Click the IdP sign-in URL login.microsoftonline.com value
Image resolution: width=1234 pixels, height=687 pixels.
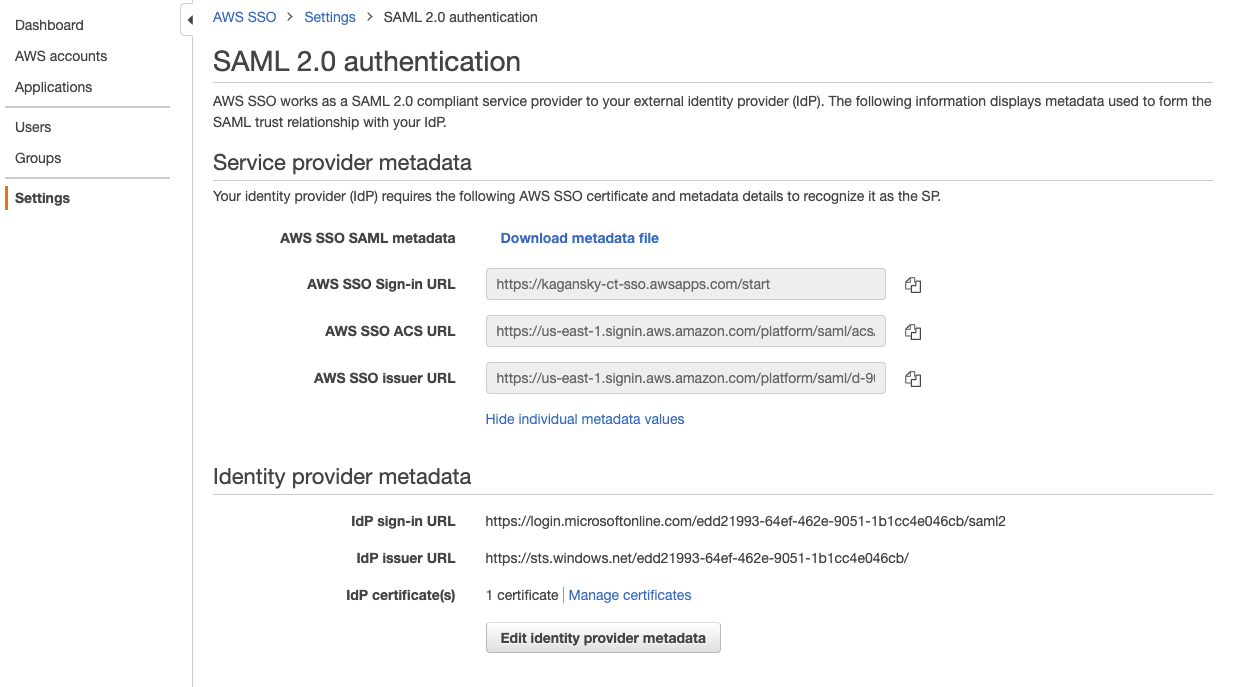pos(746,521)
